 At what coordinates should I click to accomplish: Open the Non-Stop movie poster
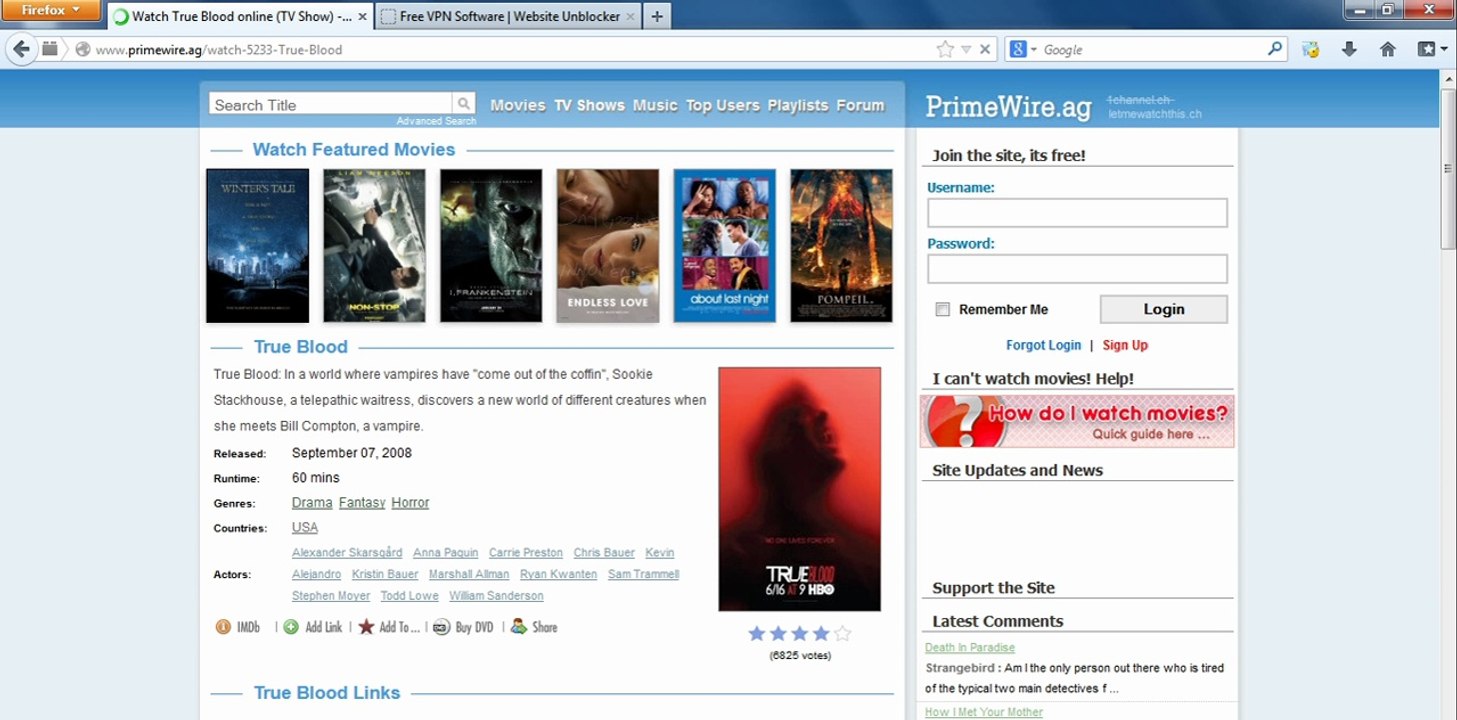click(x=374, y=245)
